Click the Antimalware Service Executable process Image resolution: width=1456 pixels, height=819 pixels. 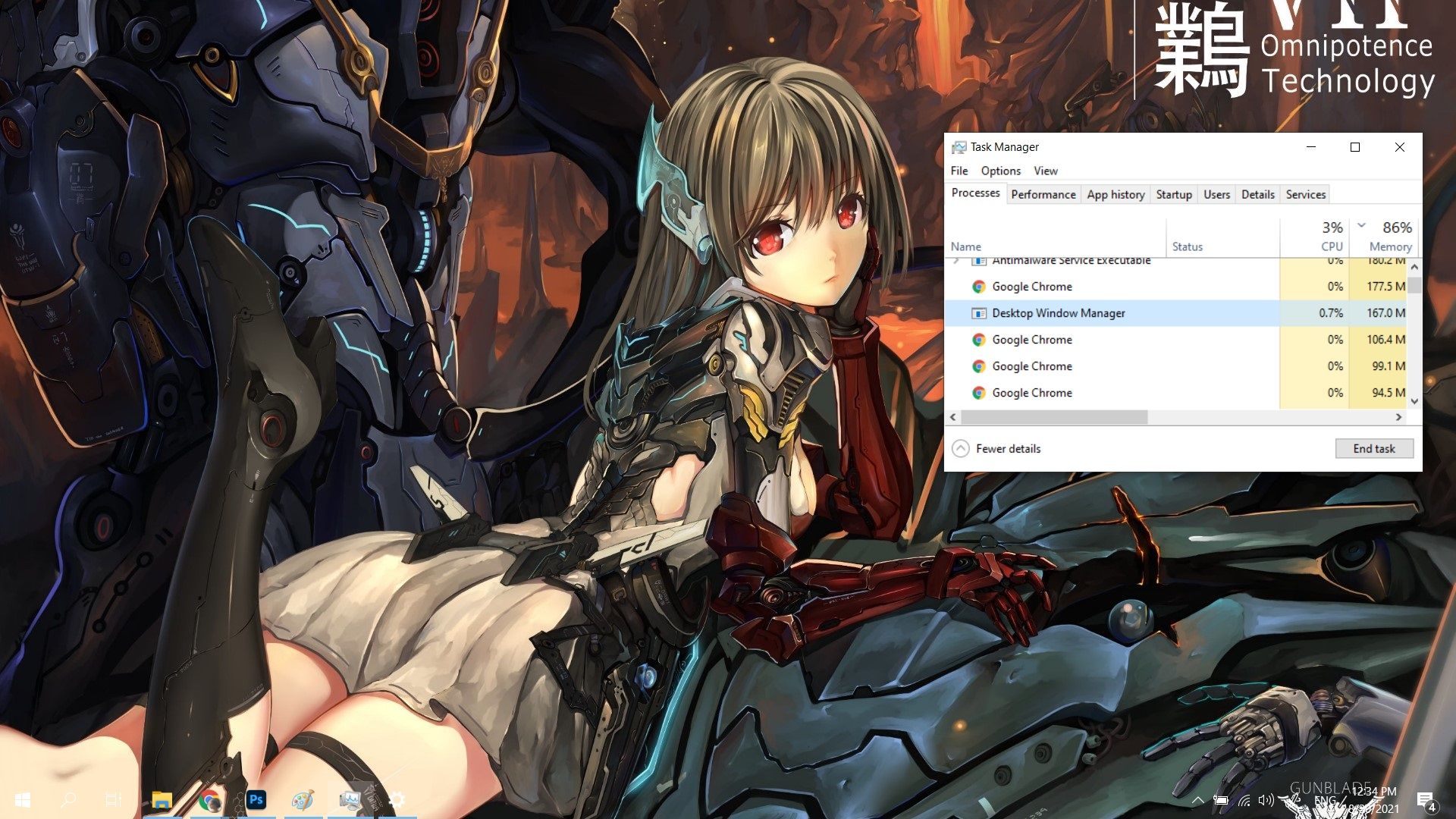[1071, 259]
